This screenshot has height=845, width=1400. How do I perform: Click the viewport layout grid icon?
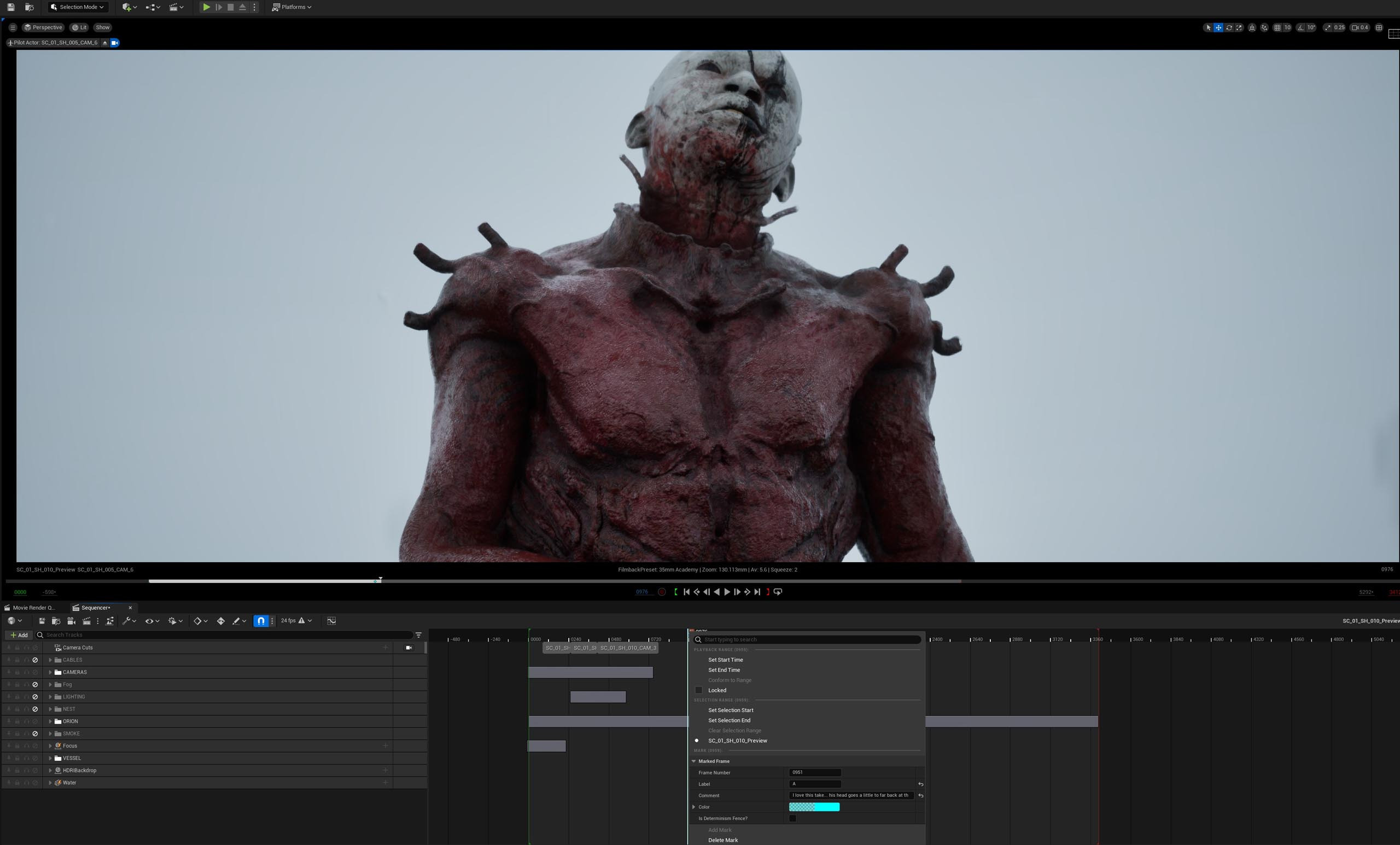point(1379,27)
